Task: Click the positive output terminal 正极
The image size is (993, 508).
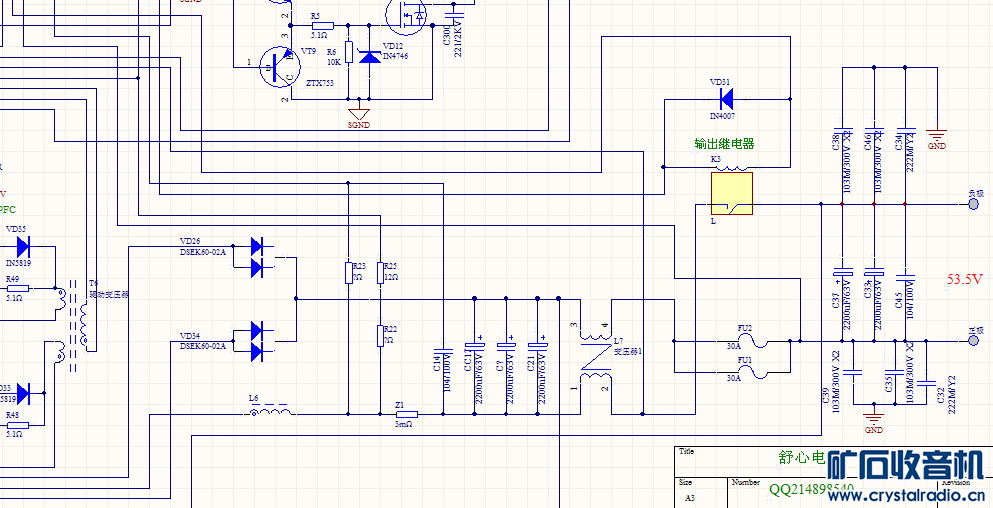Action: tap(974, 341)
